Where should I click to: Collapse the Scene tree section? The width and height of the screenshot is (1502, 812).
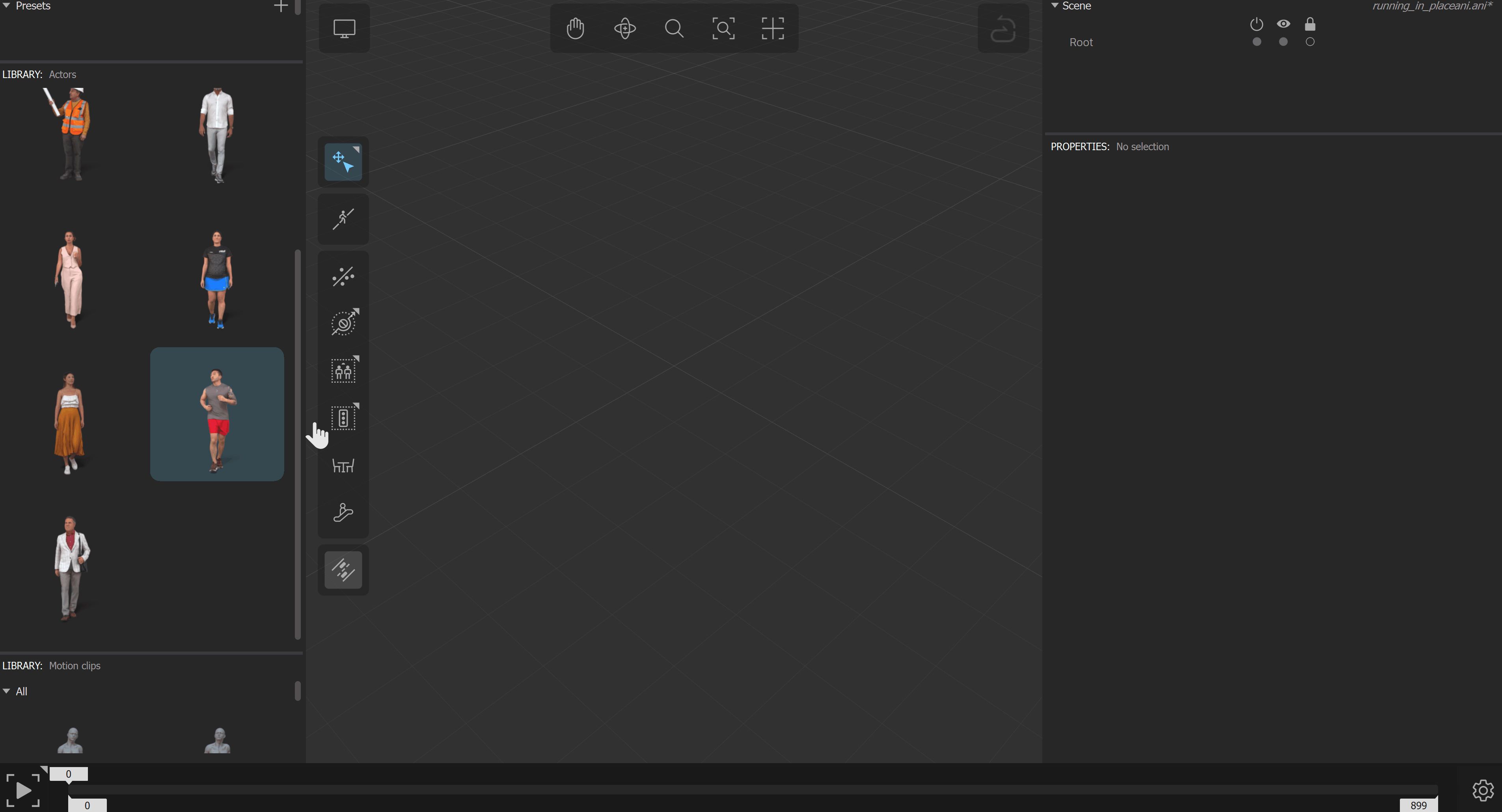tap(1055, 5)
